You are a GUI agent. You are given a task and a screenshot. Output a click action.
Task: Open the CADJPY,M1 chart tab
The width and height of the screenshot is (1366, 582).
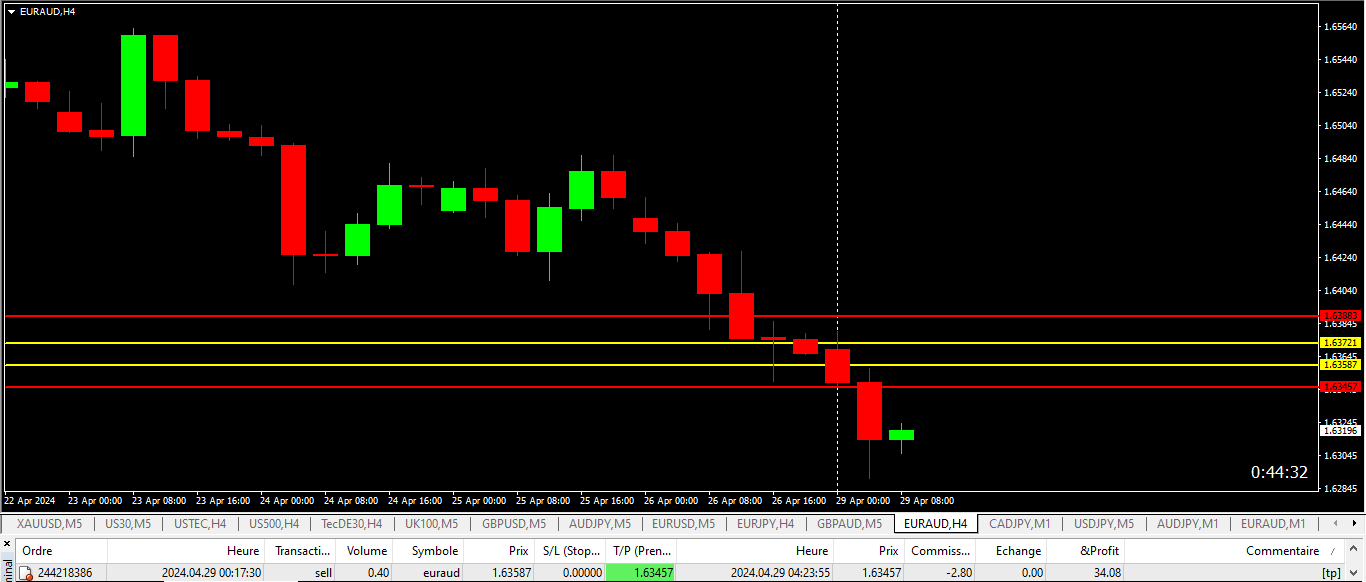tap(1019, 523)
